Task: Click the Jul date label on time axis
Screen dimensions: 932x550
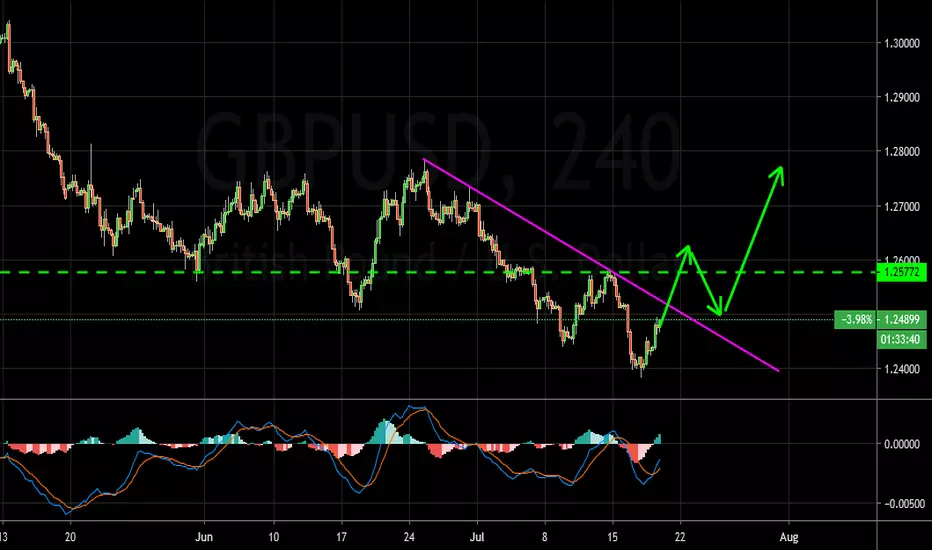Action: point(477,537)
